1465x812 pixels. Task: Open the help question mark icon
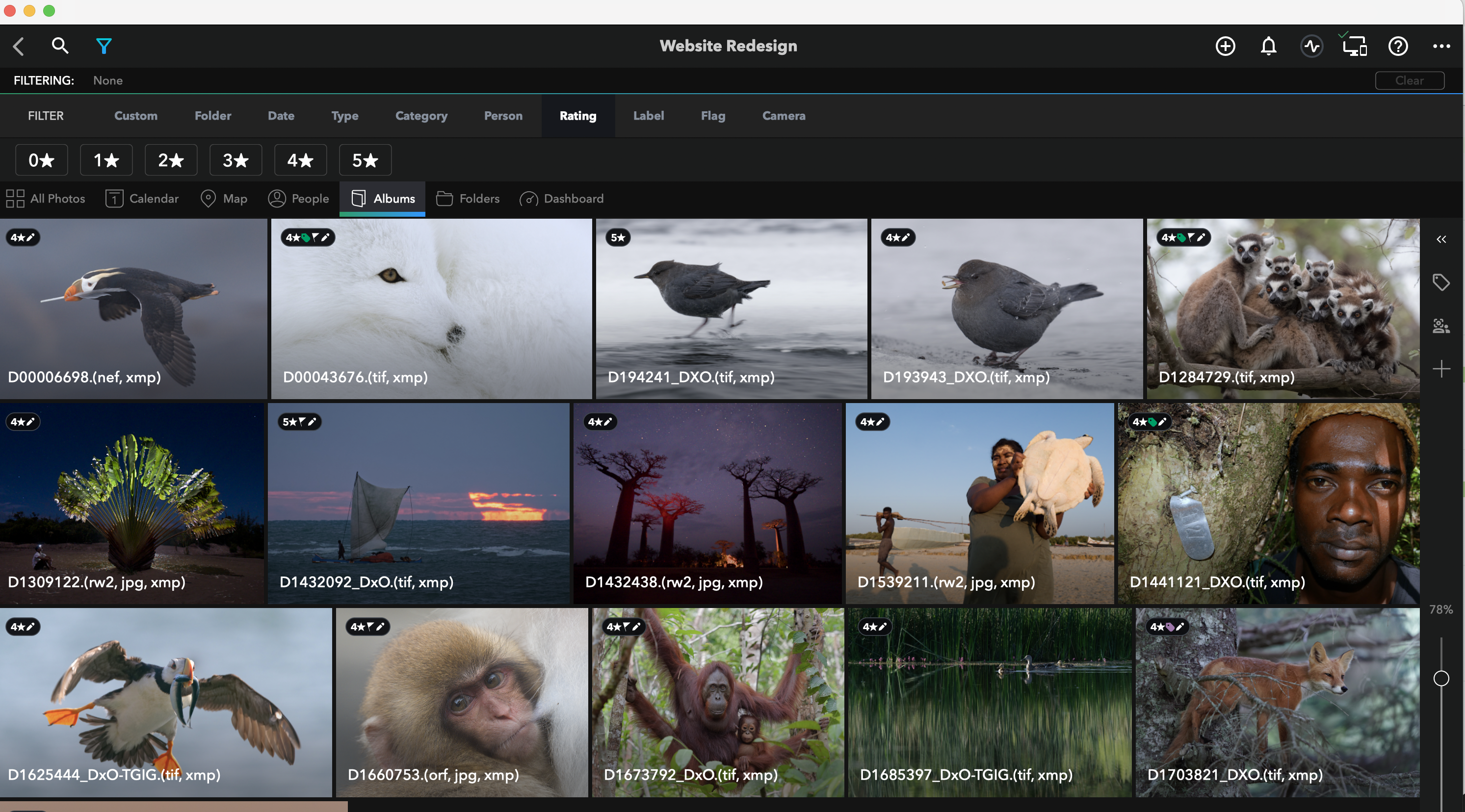(x=1398, y=46)
